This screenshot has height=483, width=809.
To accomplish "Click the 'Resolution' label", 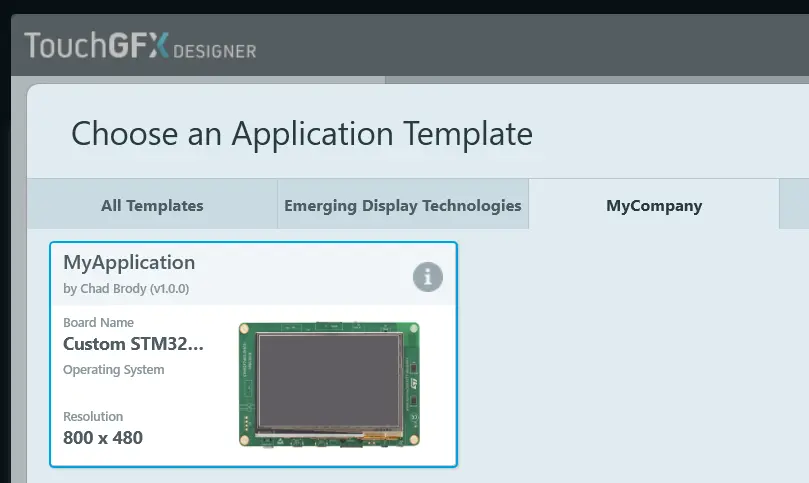I will [x=93, y=416].
